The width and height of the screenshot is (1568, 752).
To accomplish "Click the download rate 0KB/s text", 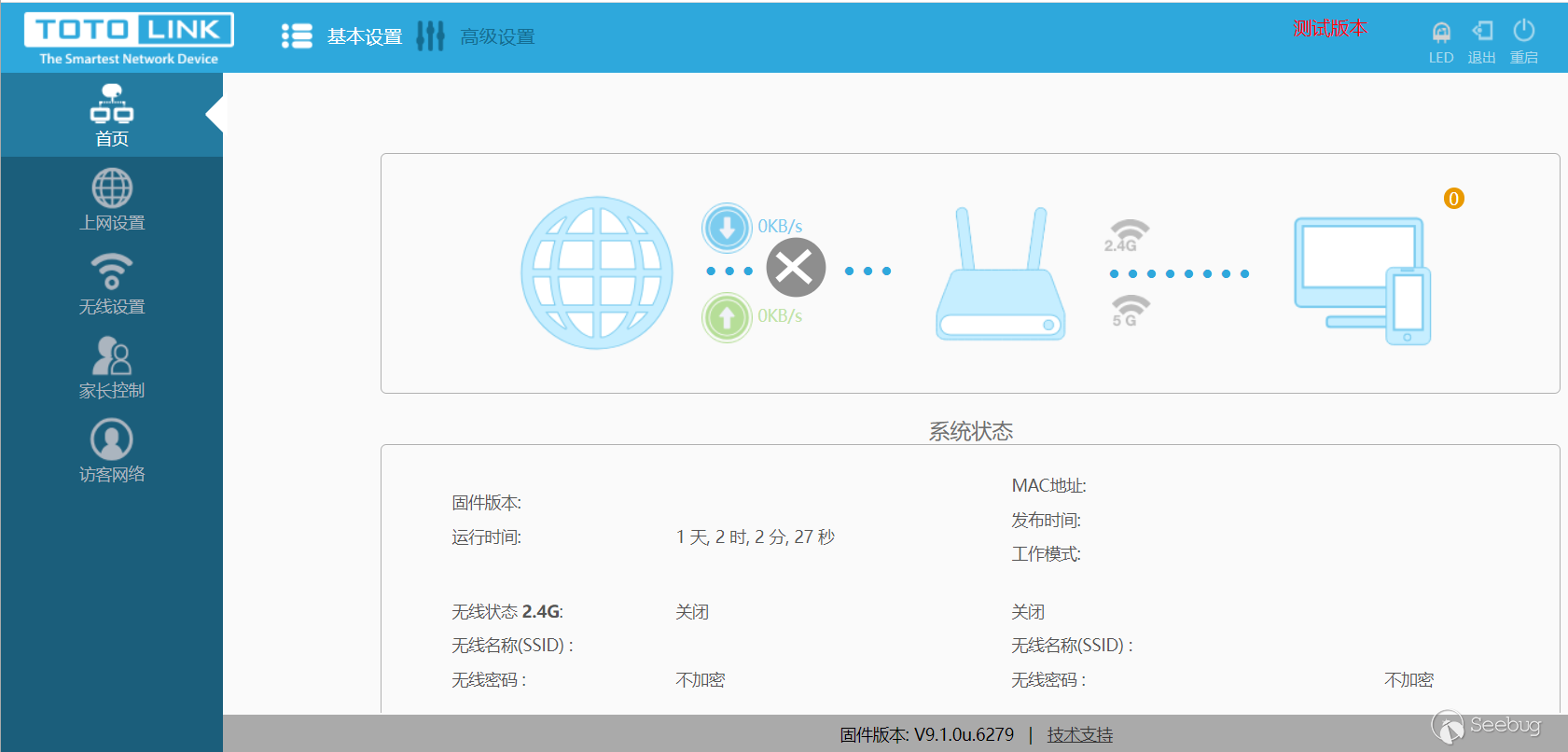I will [x=780, y=226].
